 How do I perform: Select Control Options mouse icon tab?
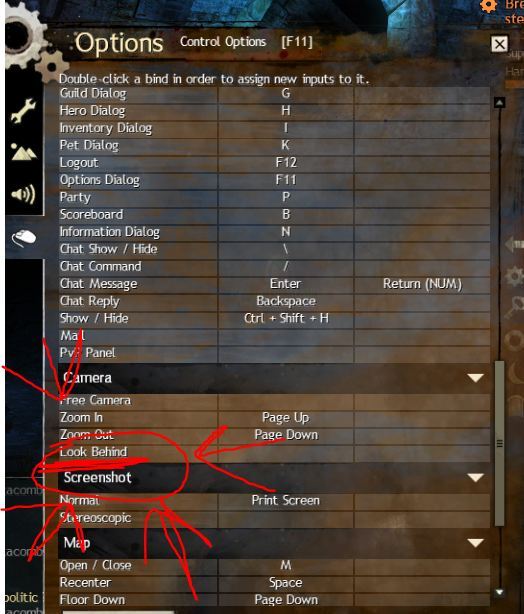[24, 237]
